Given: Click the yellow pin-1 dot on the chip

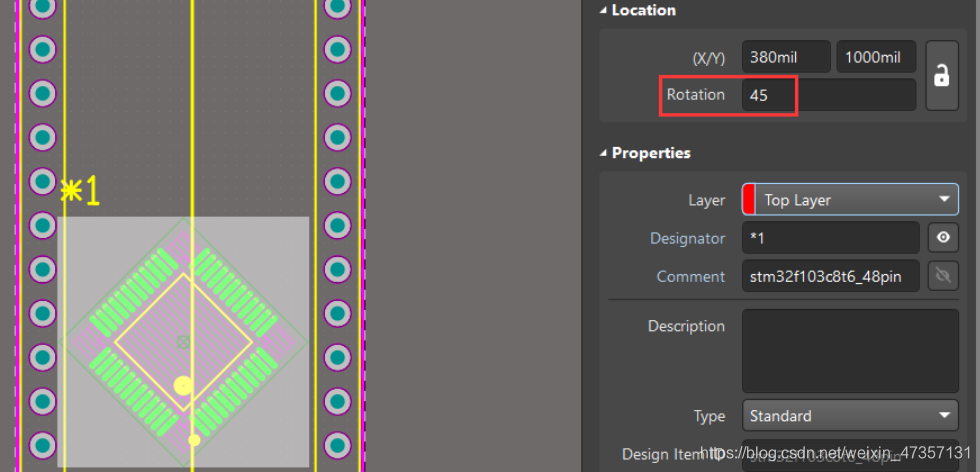Looking at the screenshot, I should [182, 386].
